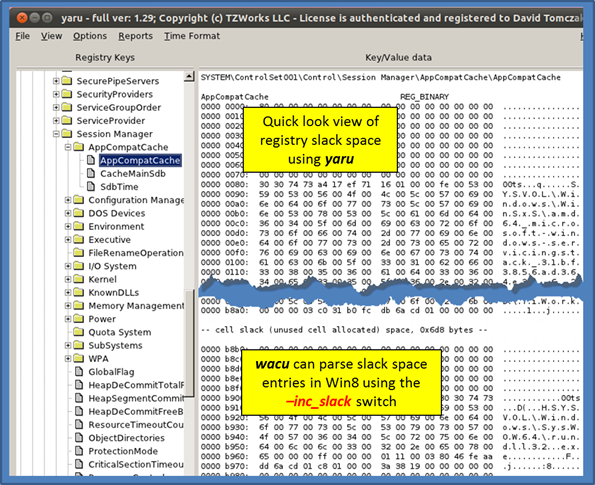The height and width of the screenshot is (485, 595).
Task: Click the Power folder icon
Action: click(79, 319)
